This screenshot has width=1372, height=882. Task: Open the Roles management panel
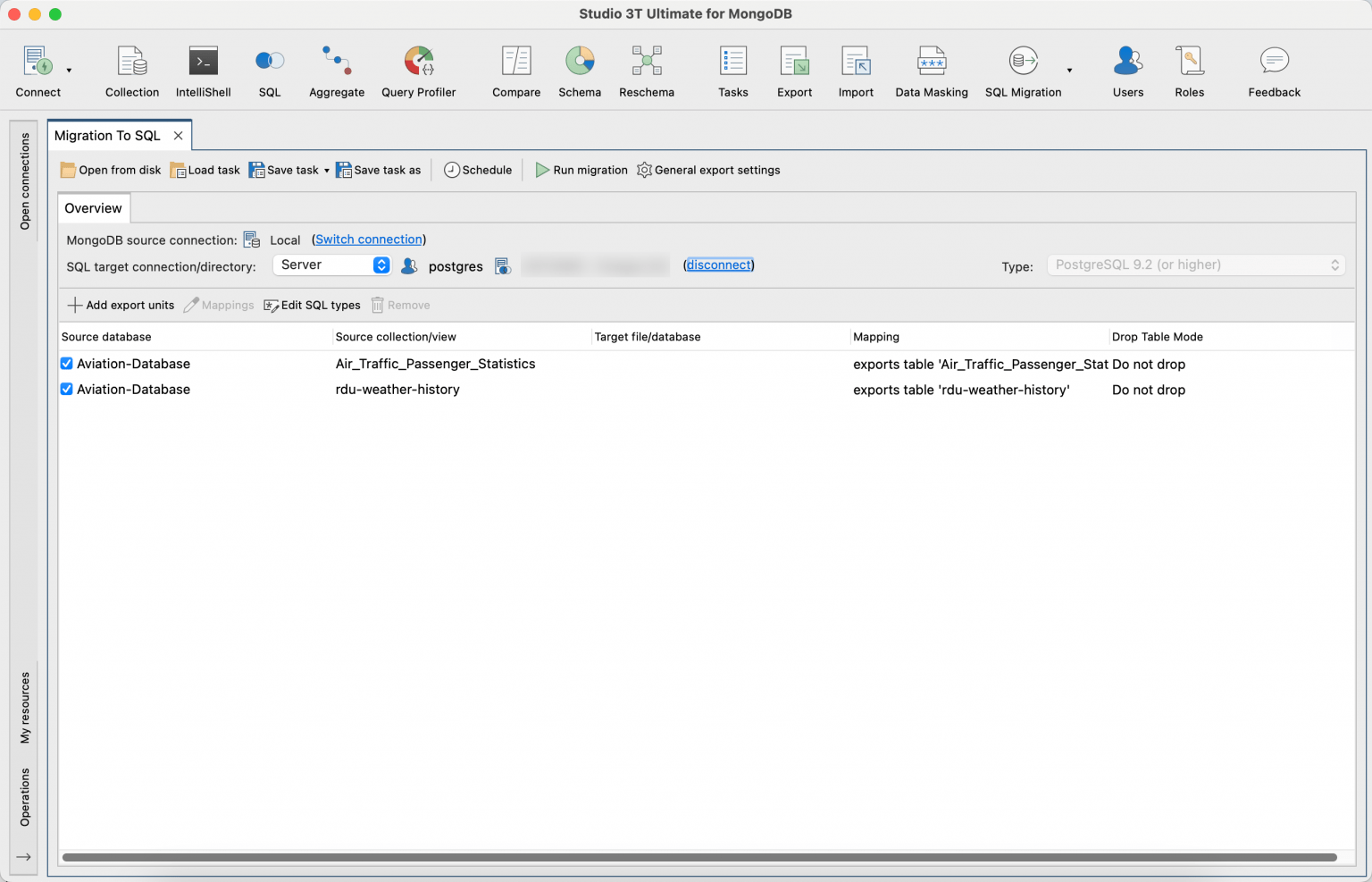[x=1189, y=70]
